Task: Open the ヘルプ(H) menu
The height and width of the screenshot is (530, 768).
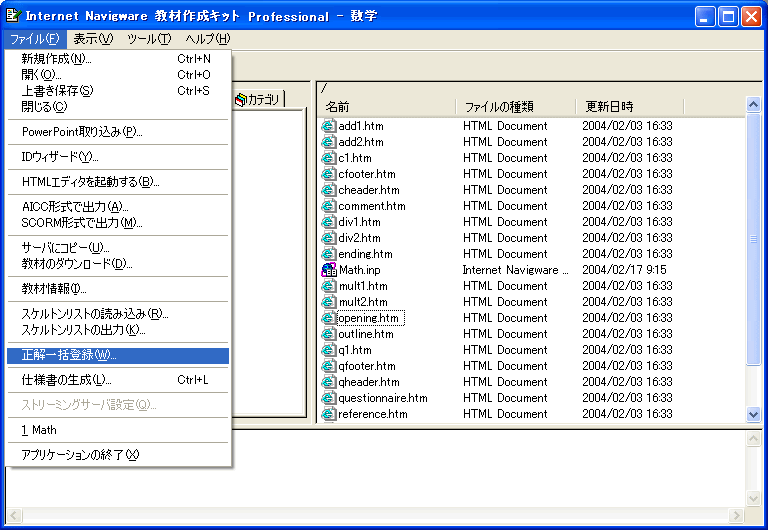Action: tap(208, 39)
